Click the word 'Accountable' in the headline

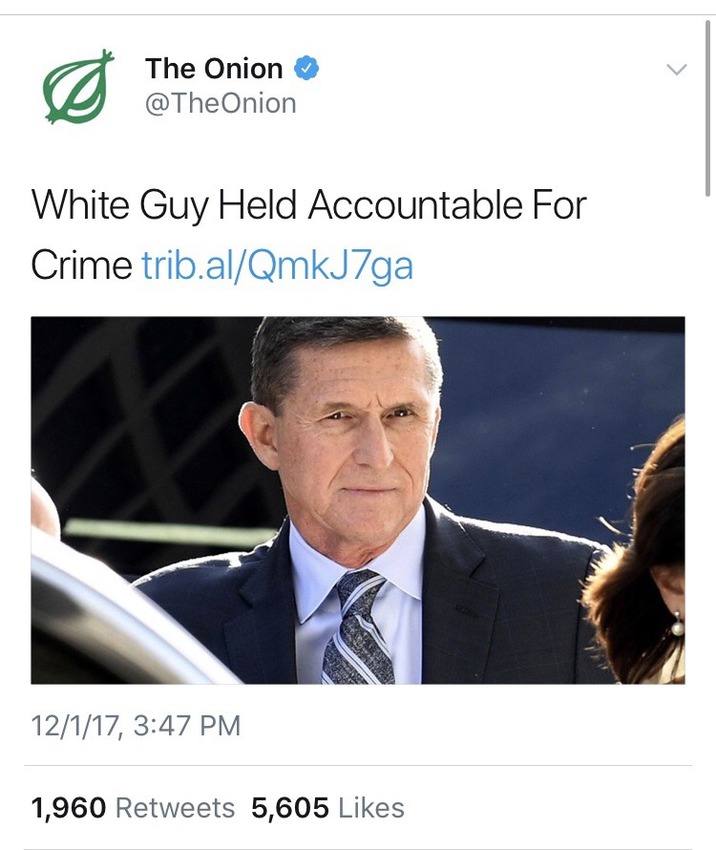414,205
